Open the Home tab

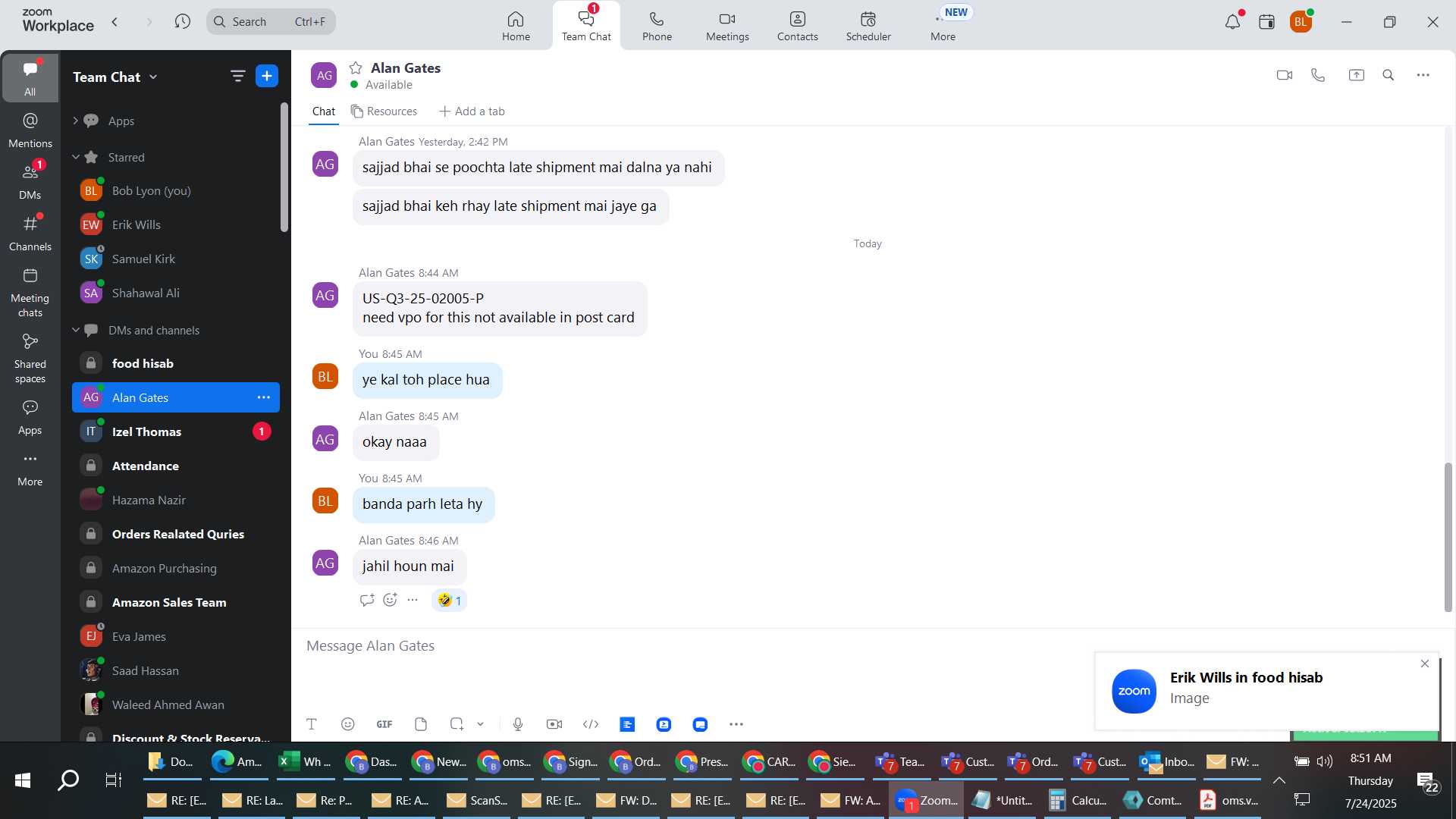pos(516,26)
